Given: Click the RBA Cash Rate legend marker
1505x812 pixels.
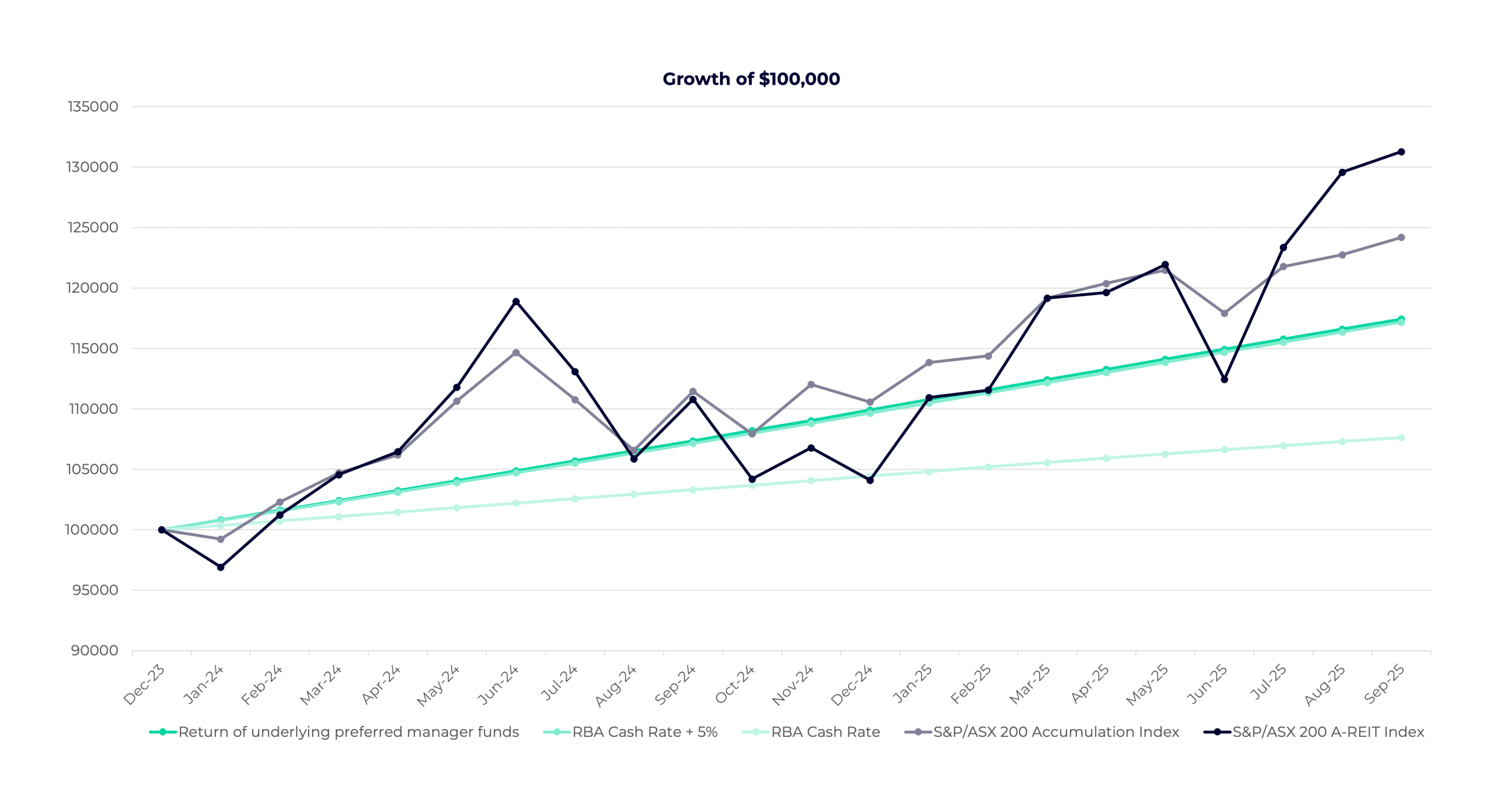Looking at the screenshot, I should pyautogui.click(x=756, y=732).
